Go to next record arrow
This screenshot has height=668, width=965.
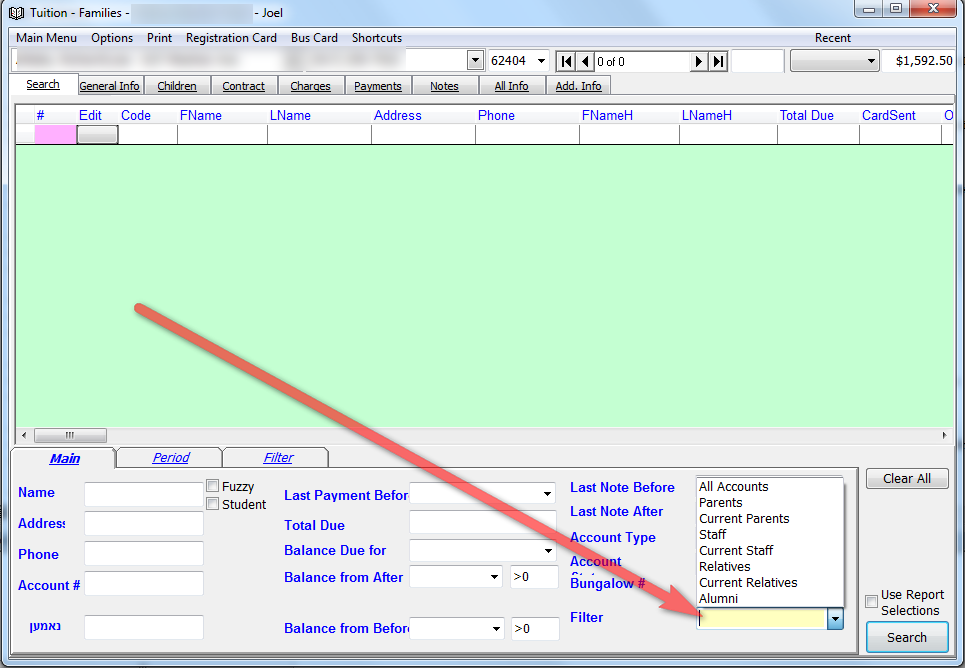coord(699,61)
